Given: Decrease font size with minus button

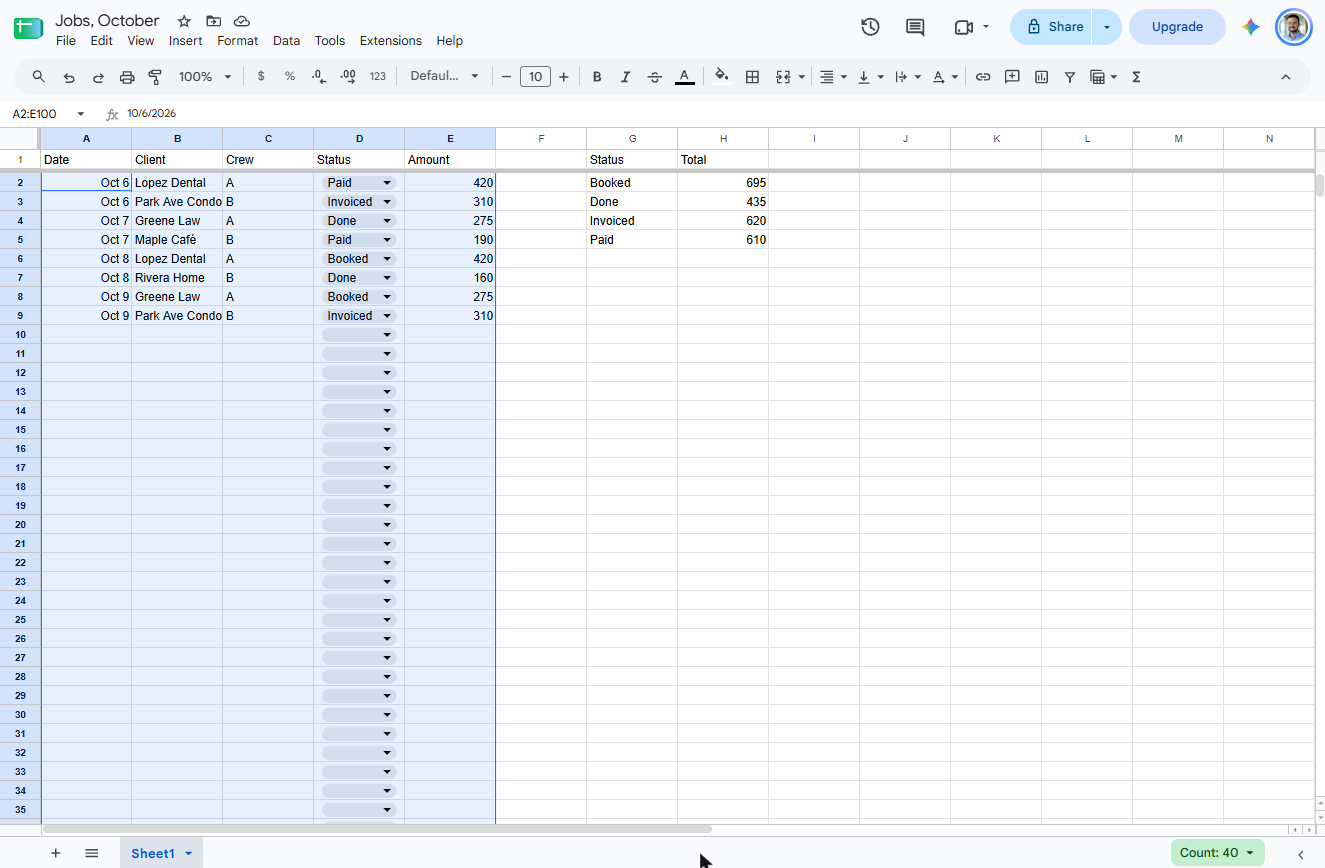Looking at the screenshot, I should pyautogui.click(x=507, y=77).
